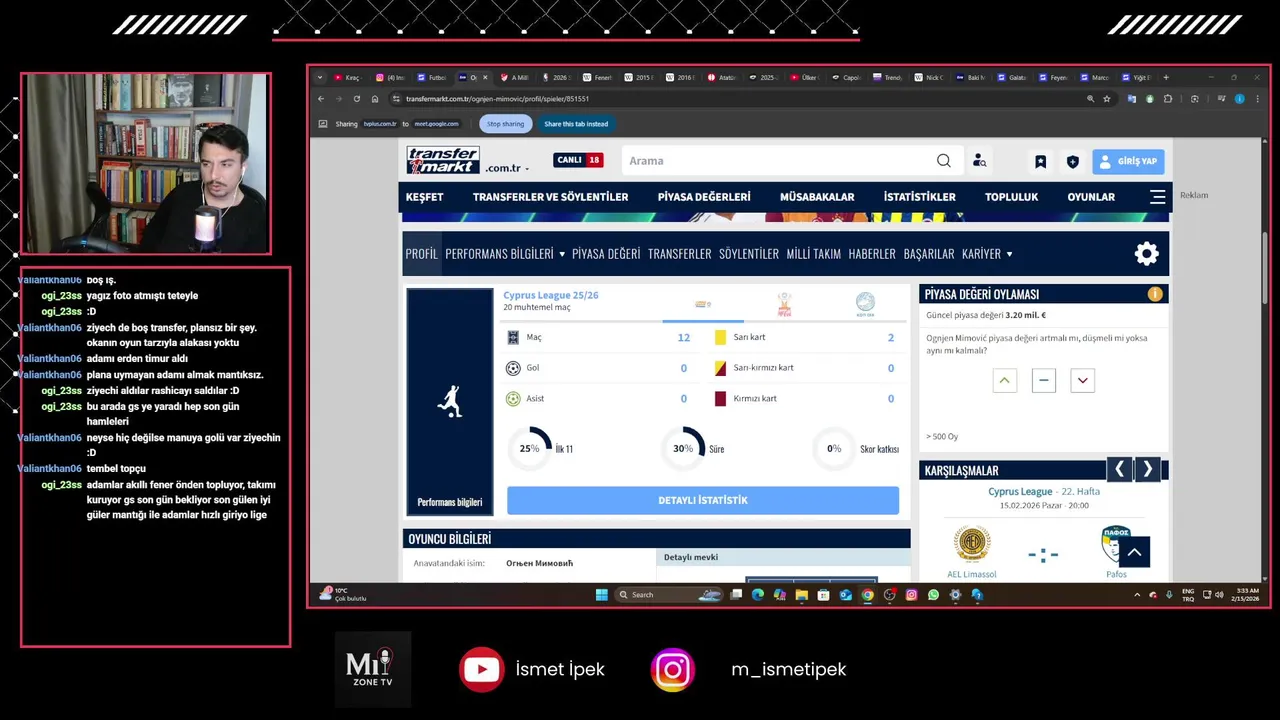Screen dimensions: 1280x720
Task: Click the piyasa değeri info icon
Action: pos(1155,294)
